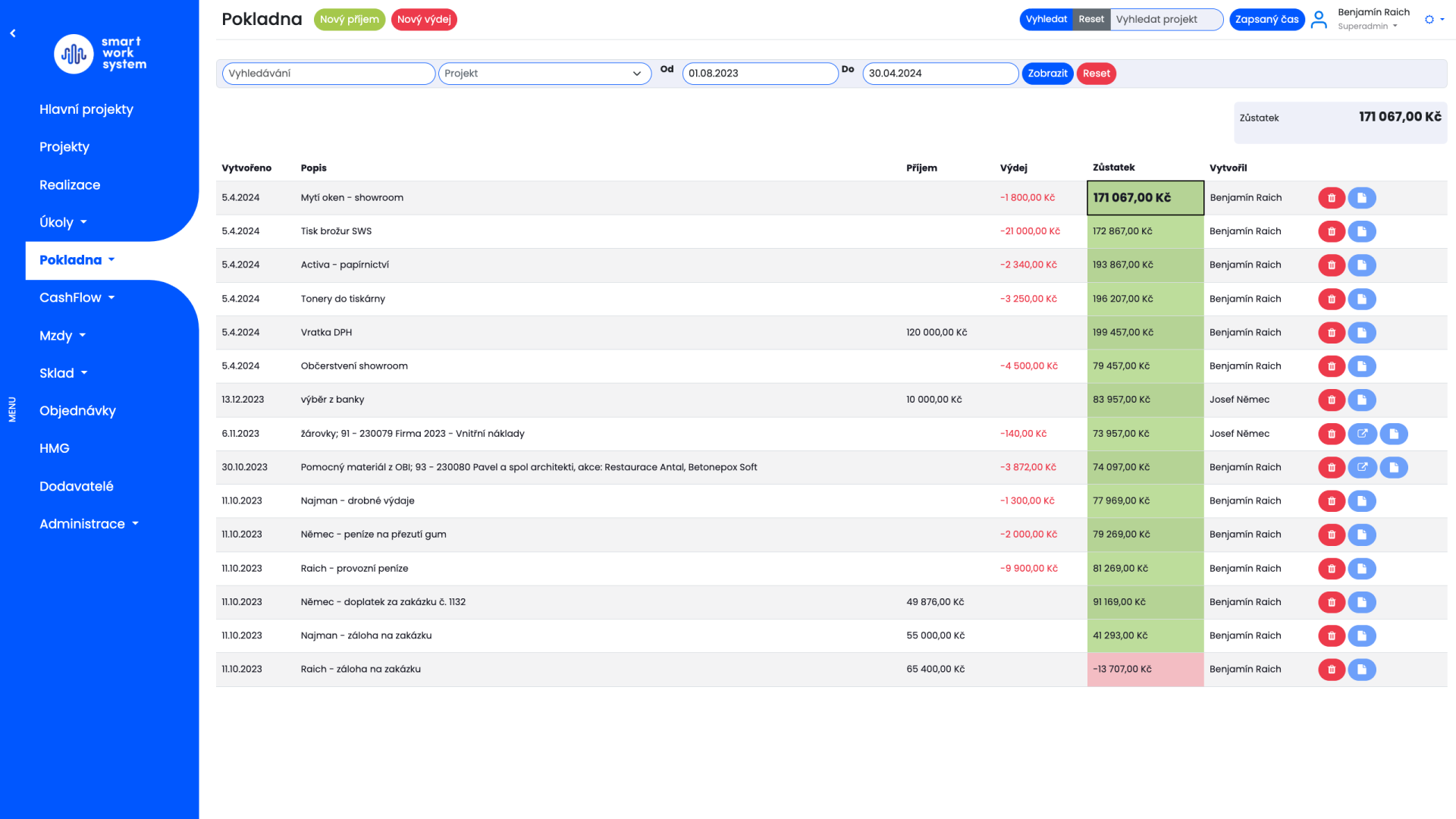This screenshot has width=1456, height=819.
Task: Open project link for Pomocný materiál row
Action: 1362,467
